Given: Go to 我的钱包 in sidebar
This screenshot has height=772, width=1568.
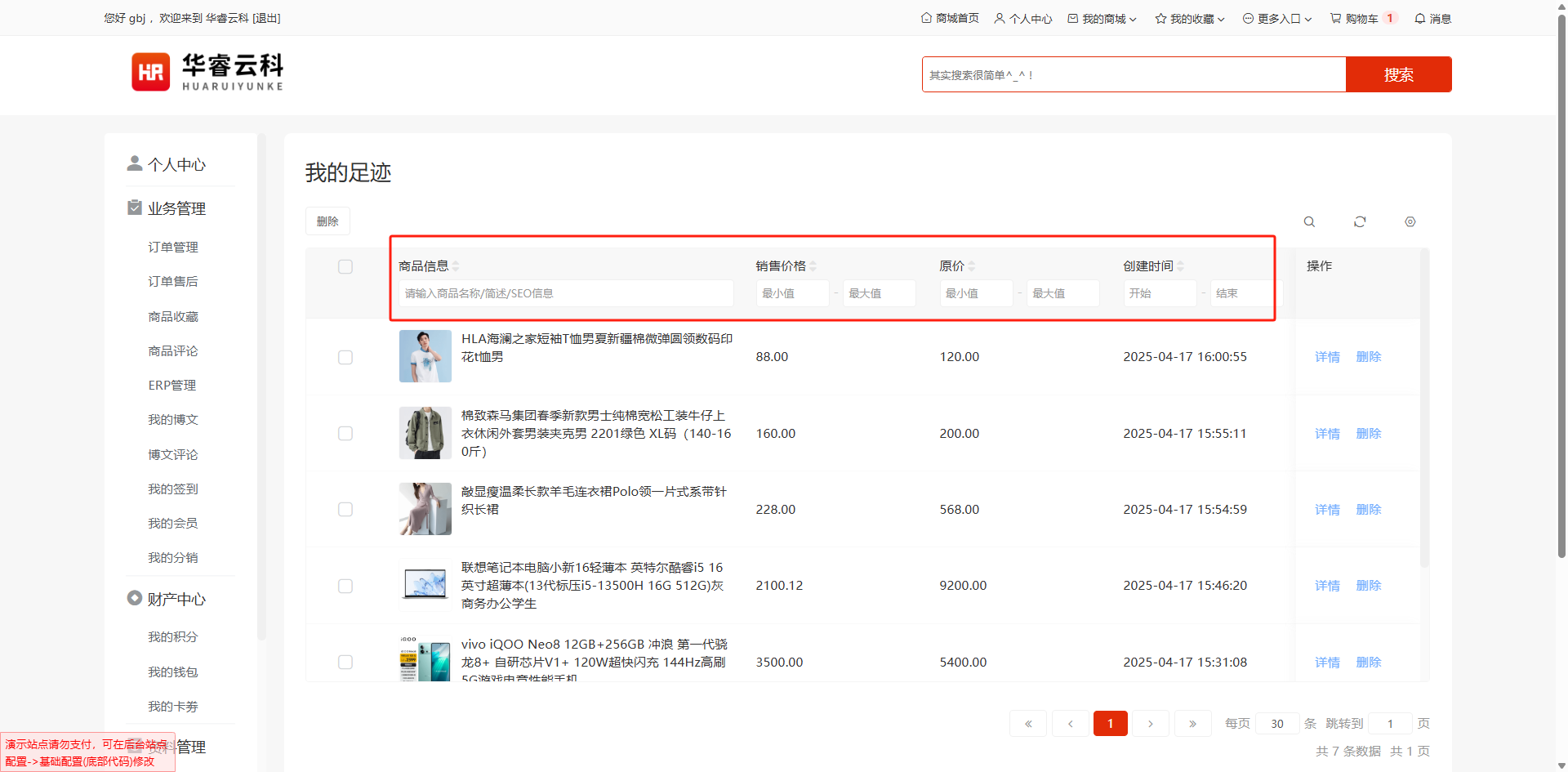Looking at the screenshot, I should coord(173,672).
